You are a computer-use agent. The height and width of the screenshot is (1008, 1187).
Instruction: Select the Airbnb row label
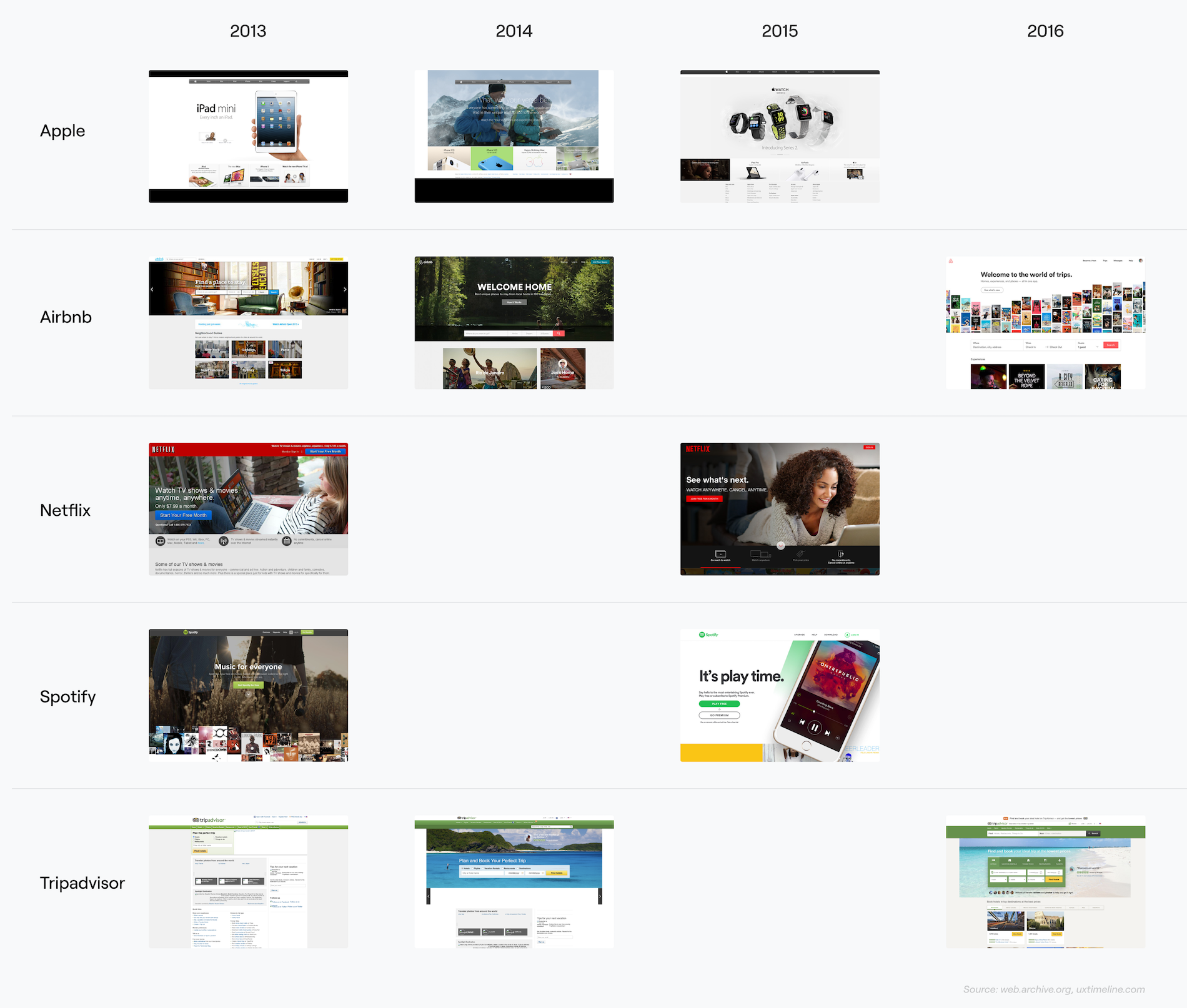point(66,317)
